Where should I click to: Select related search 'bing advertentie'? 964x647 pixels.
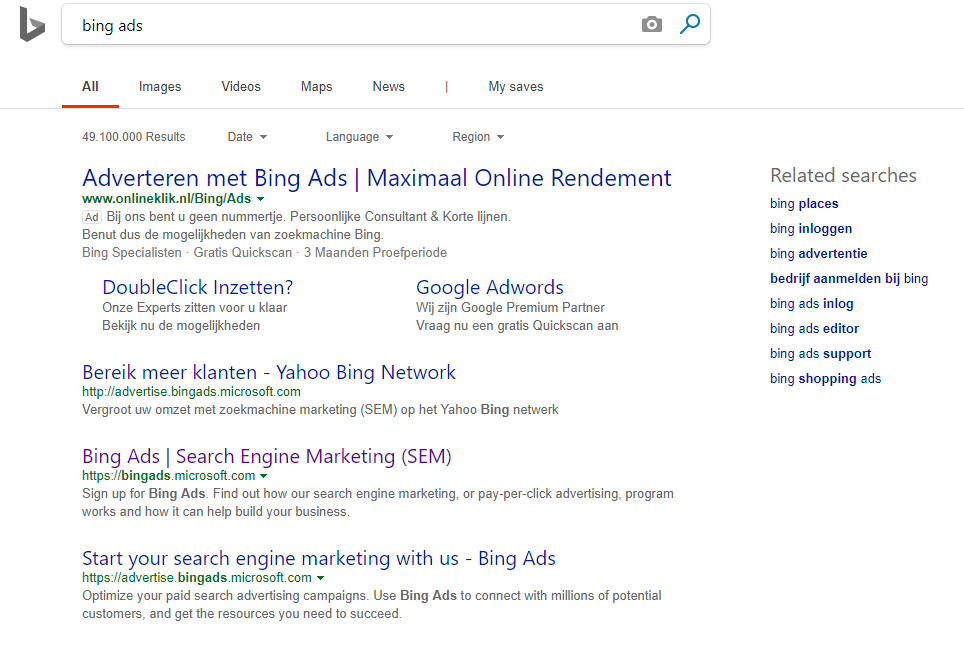(818, 253)
